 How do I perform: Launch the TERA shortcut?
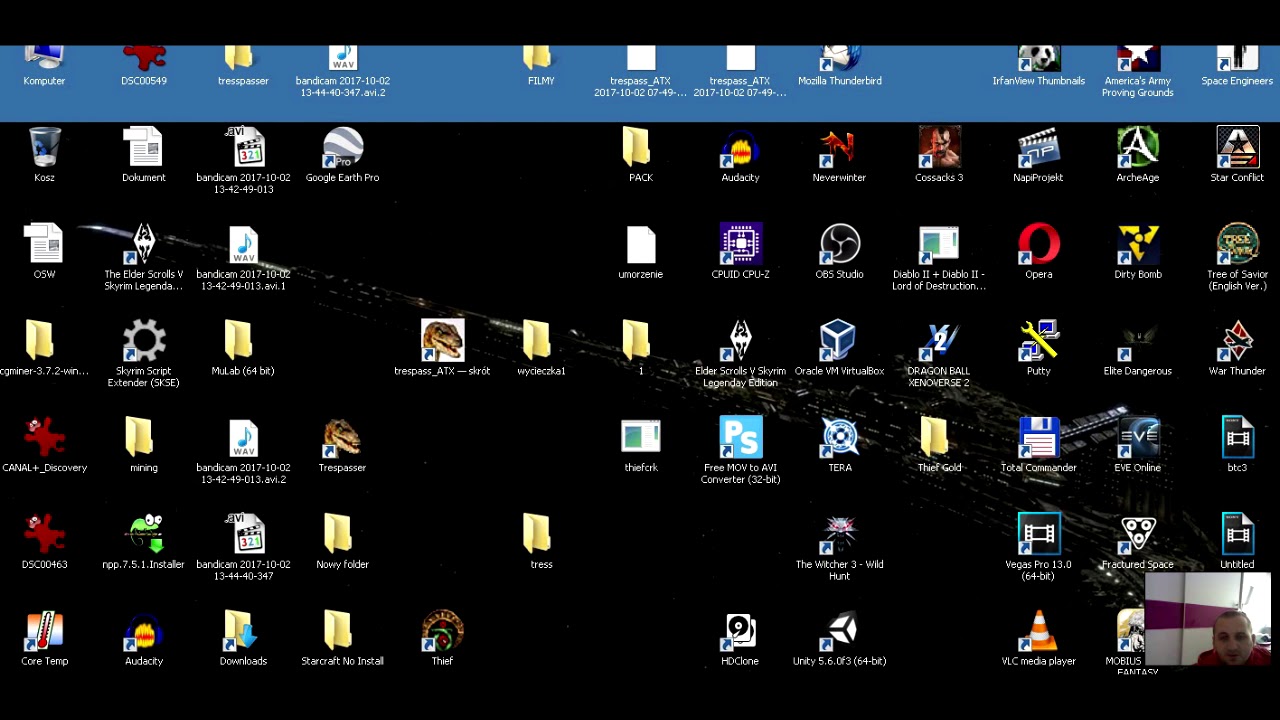coord(839,445)
